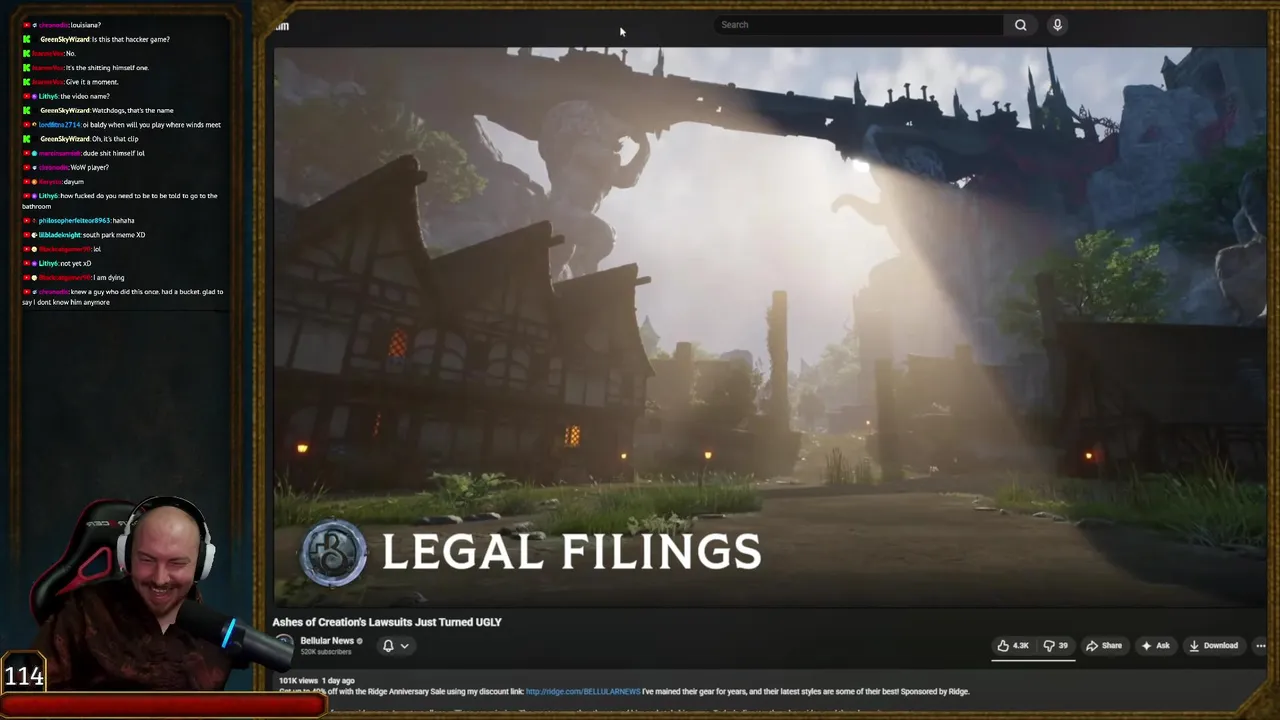Open the Share option for the video
Image resolution: width=1280 pixels, height=720 pixels.
(1104, 646)
